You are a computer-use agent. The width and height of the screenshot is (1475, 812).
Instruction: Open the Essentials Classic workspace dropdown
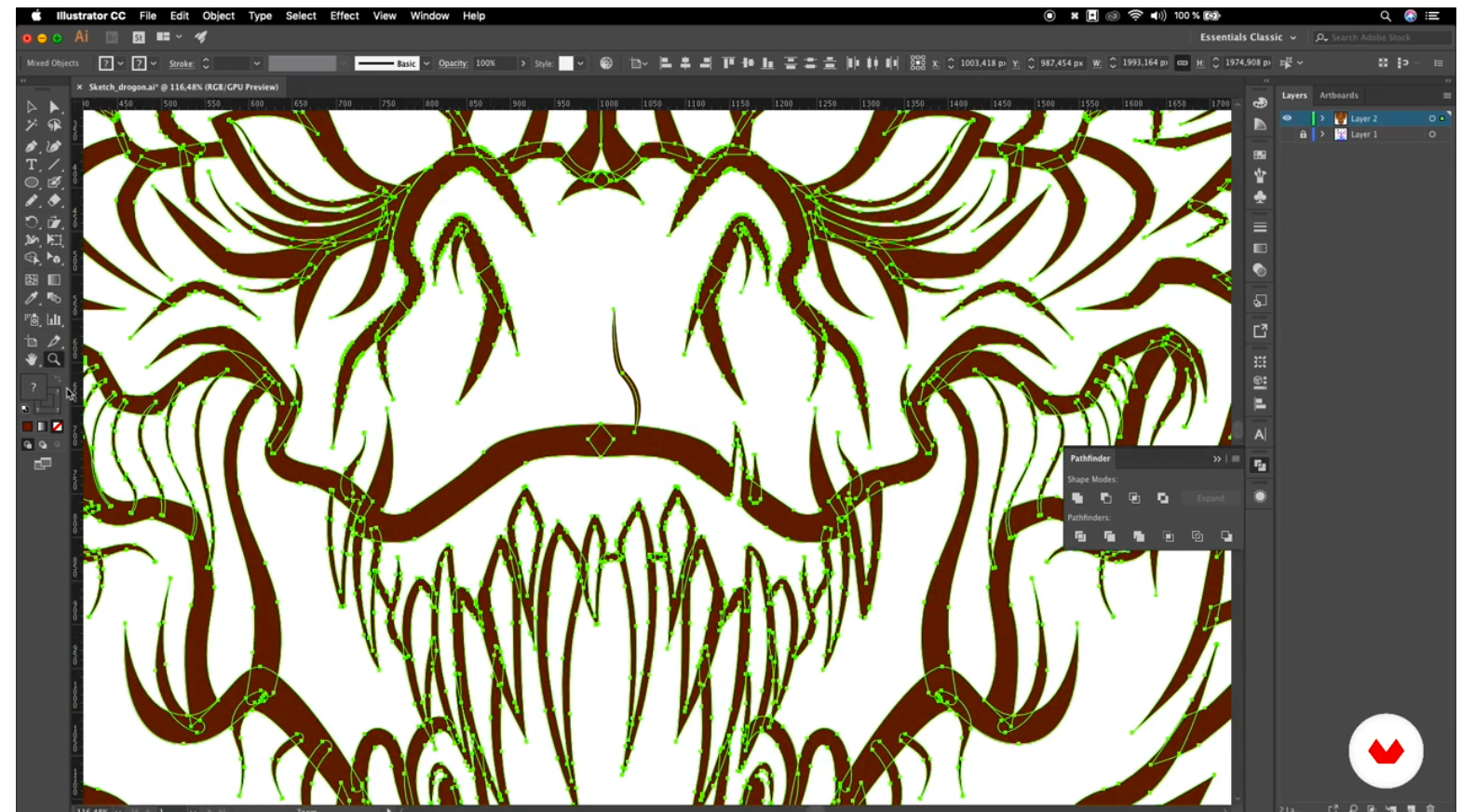(x=1248, y=37)
